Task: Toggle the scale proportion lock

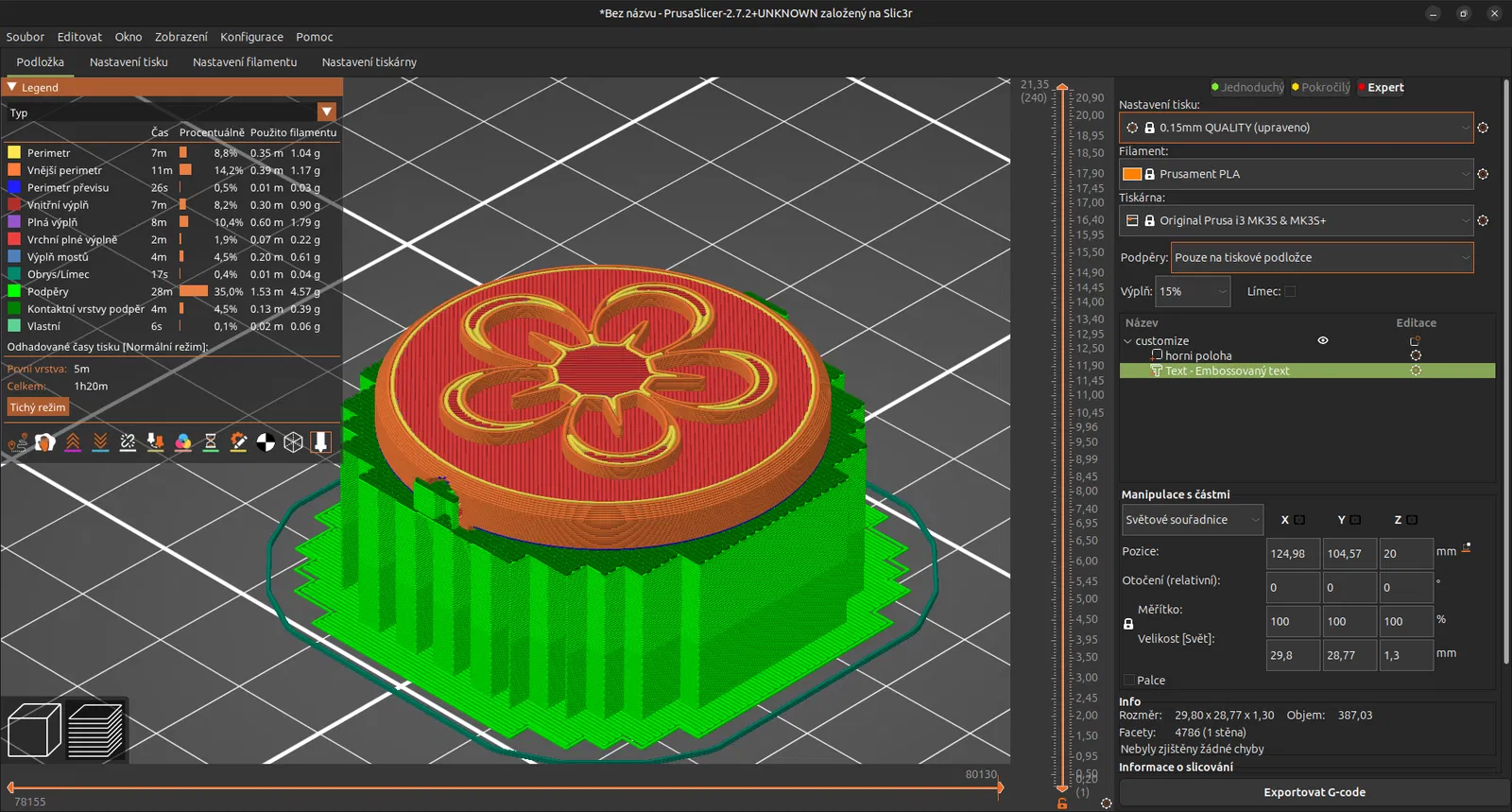Action: 1128,624
